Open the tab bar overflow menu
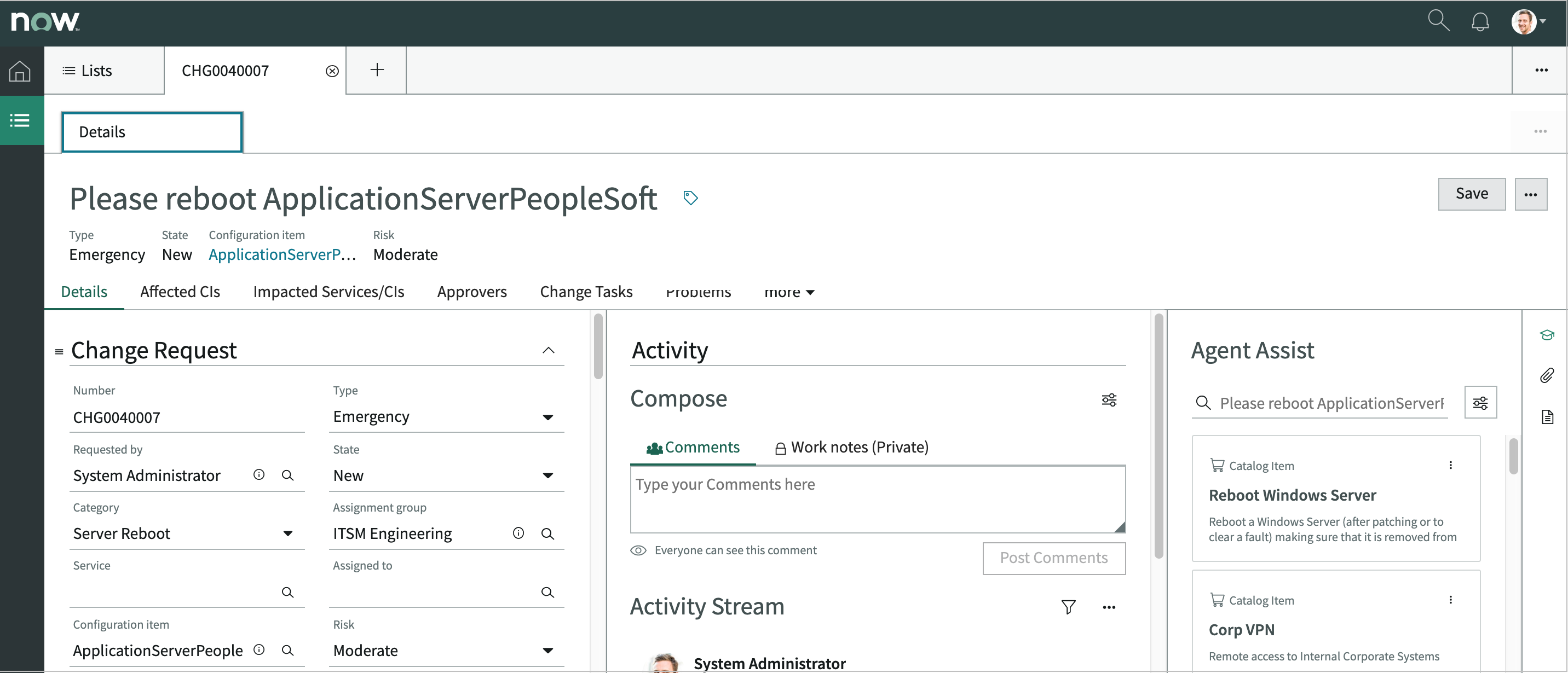 pyautogui.click(x=1541, y=70)
